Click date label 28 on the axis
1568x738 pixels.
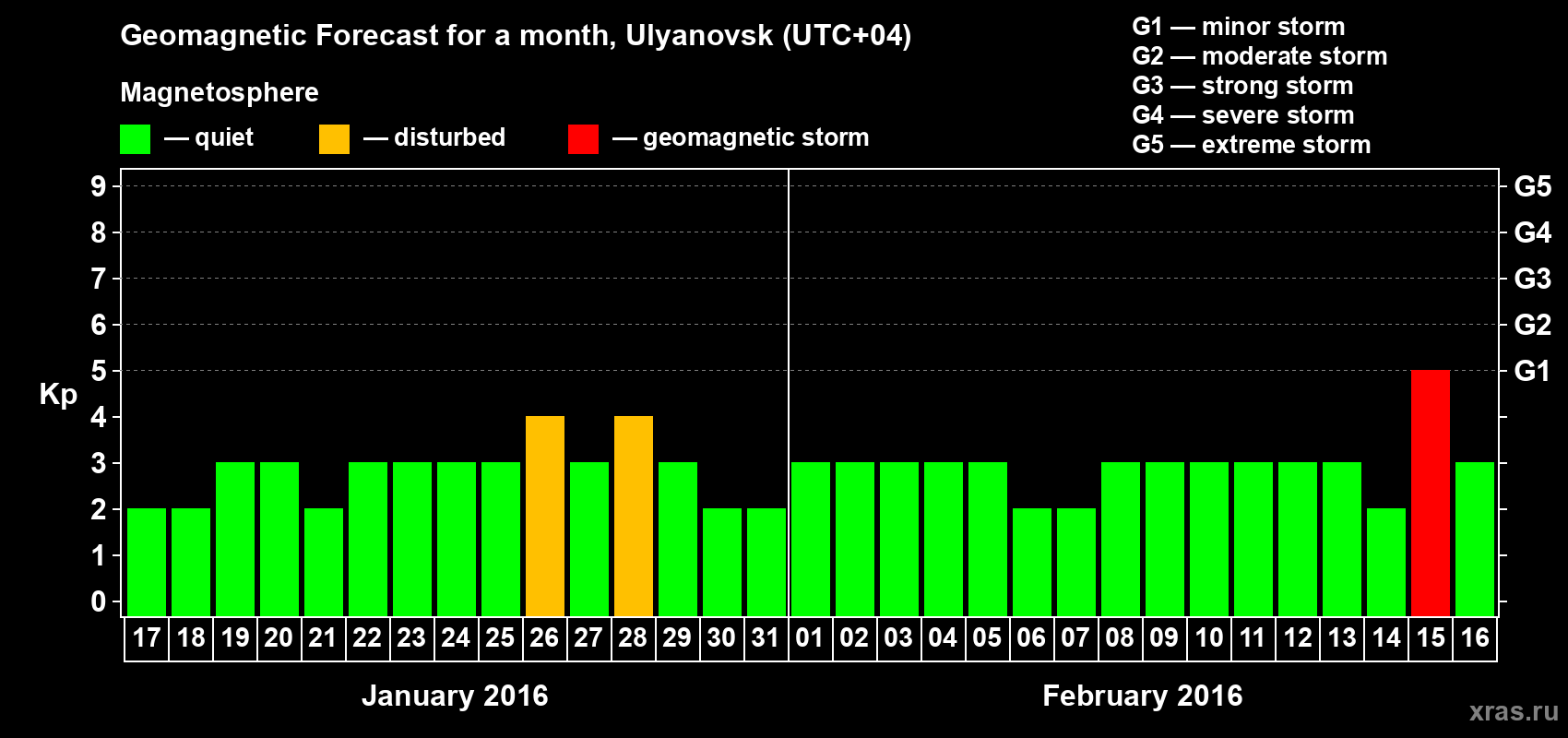[634, 637]
